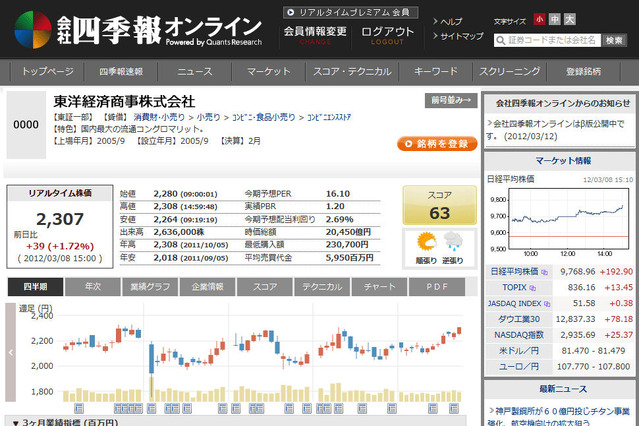Open 日経平均株価 index link in table

tap(514, 271)
